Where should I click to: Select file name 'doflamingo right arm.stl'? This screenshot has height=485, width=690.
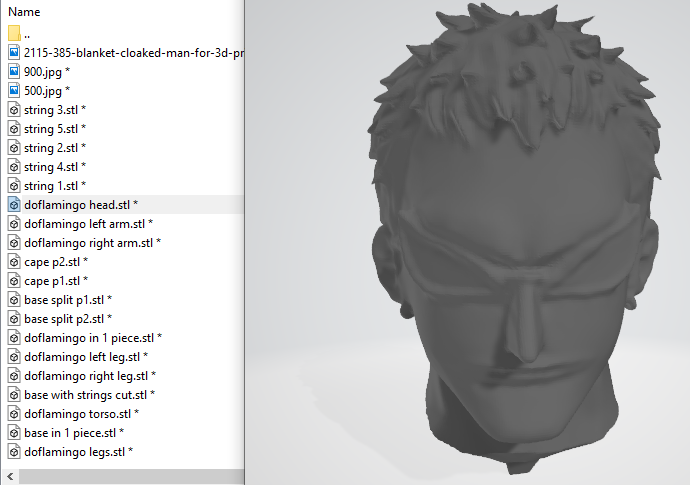coord(88,243)
